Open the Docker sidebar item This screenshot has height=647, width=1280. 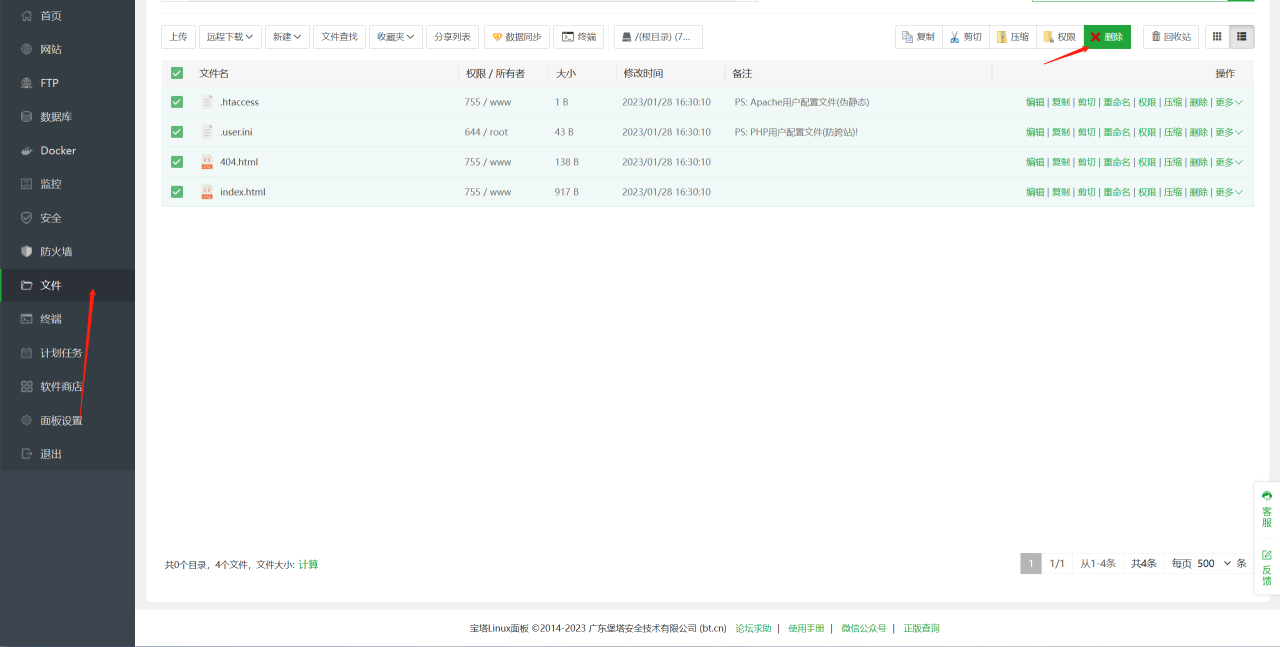click(58, 151)
